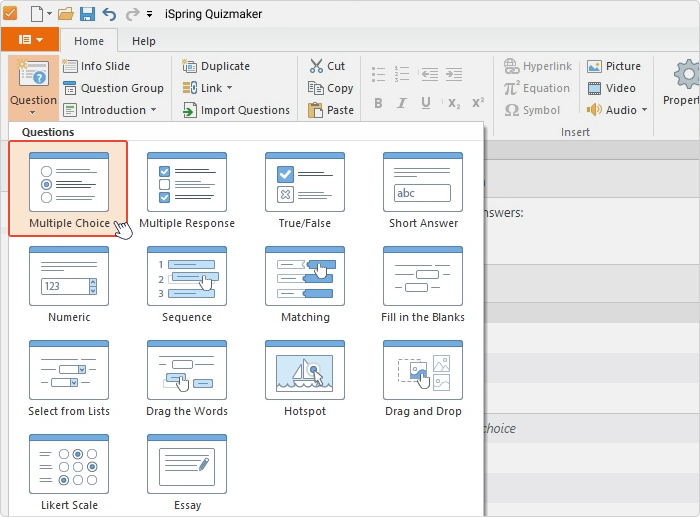Open the Question dropdown button
The height and width of the screenshot is (517, 700).
click(x=33, y=88)
